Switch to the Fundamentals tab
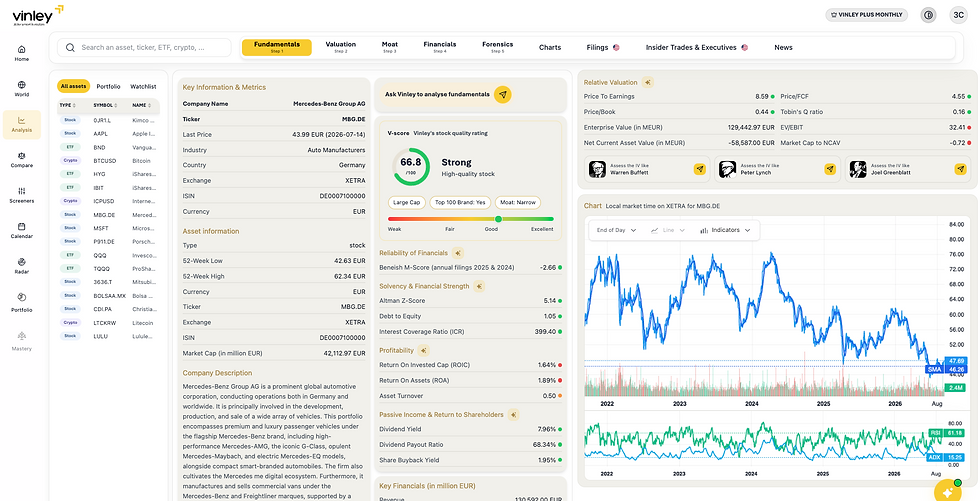Viewport: 980px width, 501px height. pos(277,47)
